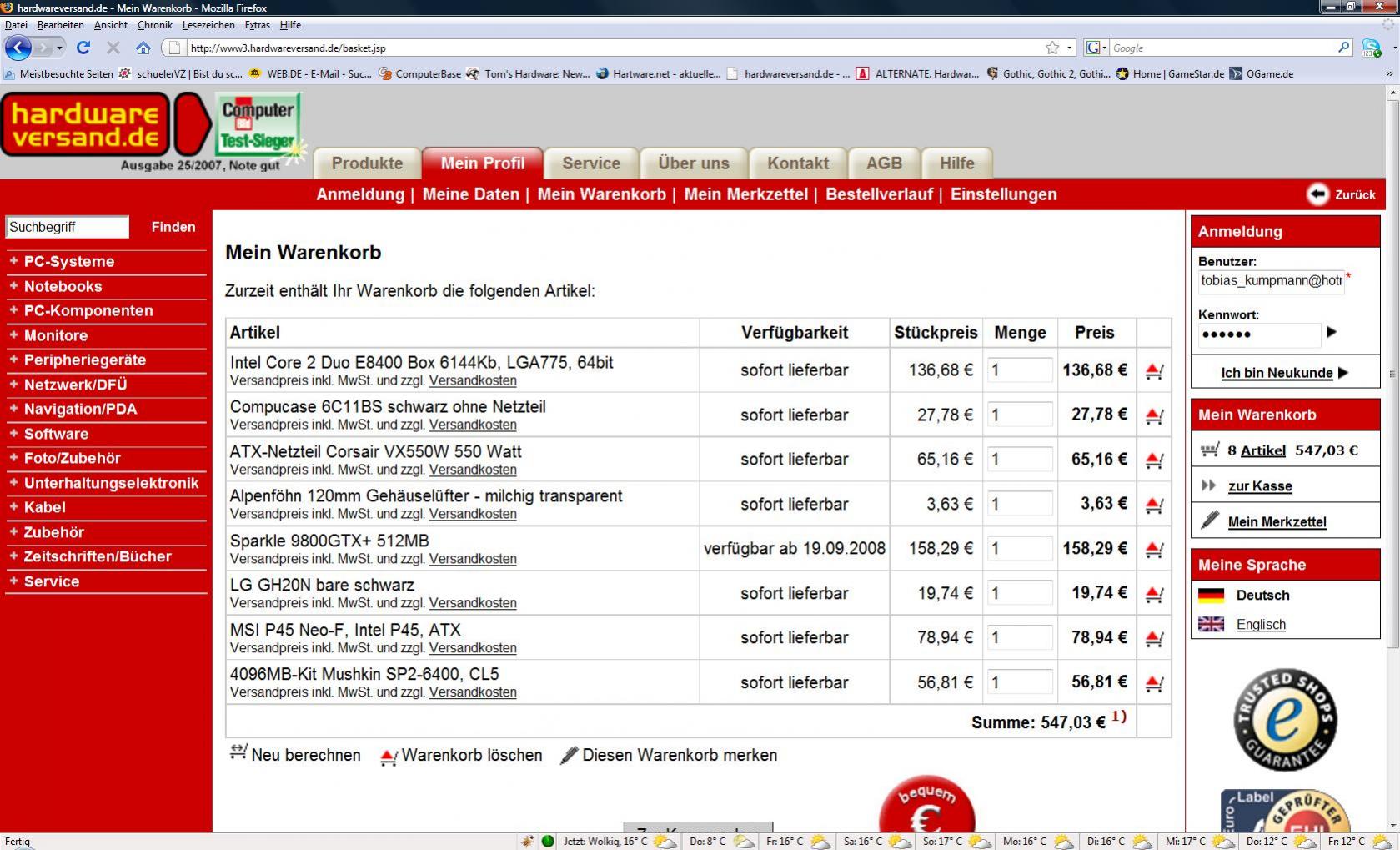Click the Kennwort password field
This screenshot has width=1400, height=850.
1259,334
